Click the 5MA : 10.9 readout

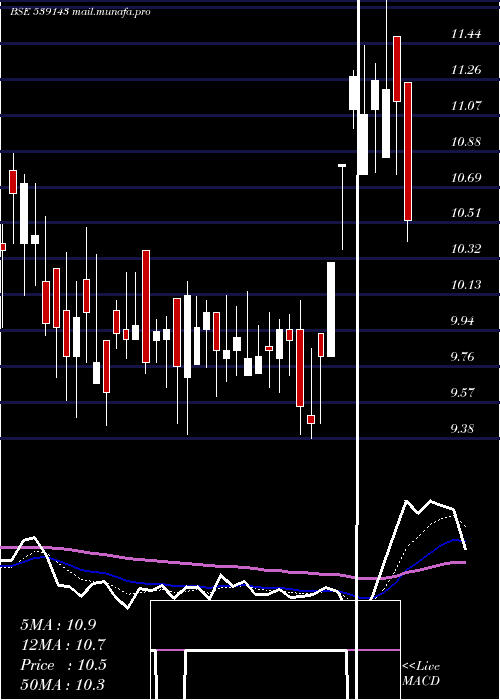tap(58, 625)
